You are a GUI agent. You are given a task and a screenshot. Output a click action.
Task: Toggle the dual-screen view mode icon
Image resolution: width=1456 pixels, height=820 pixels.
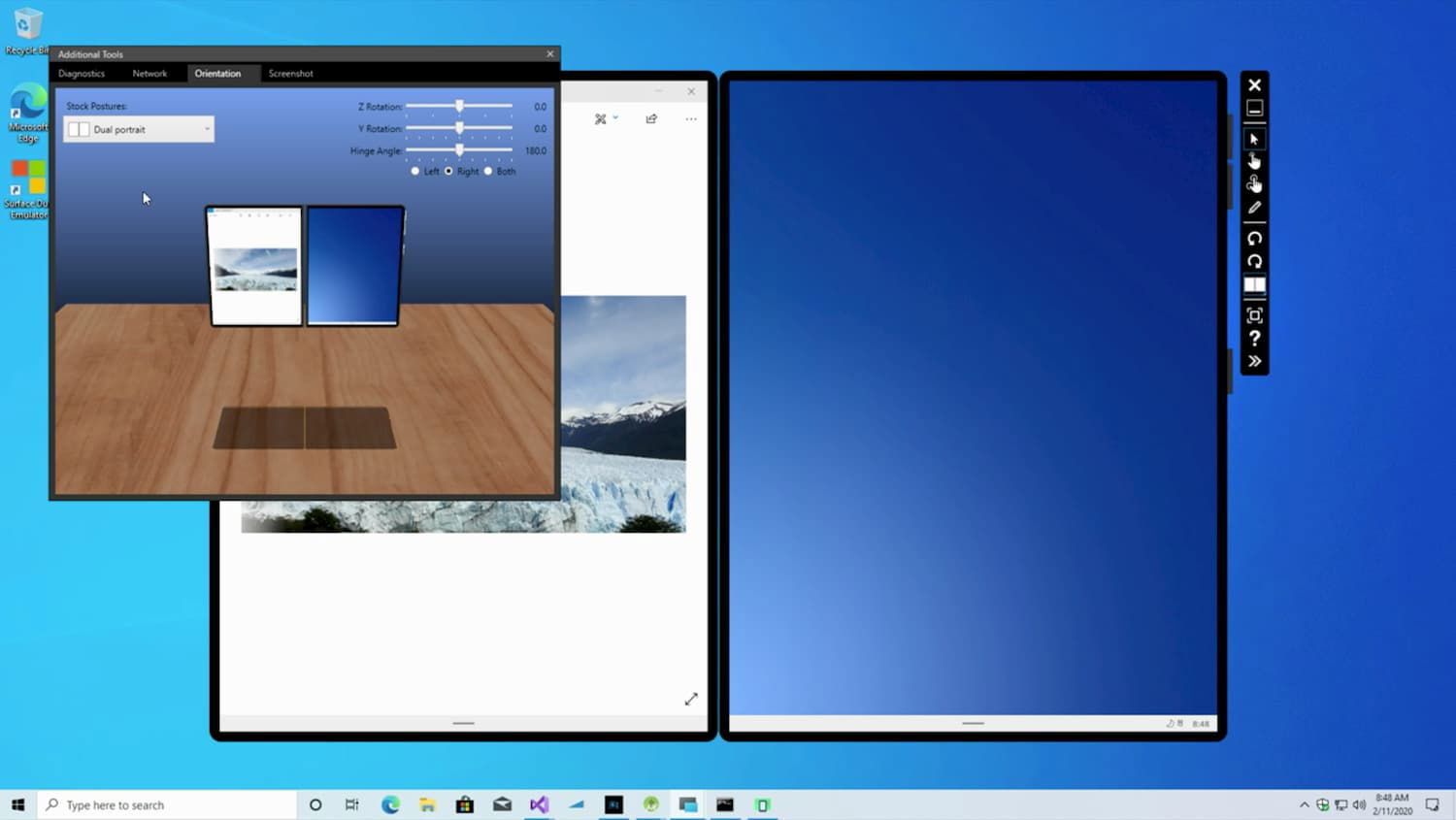(1254, 284)
